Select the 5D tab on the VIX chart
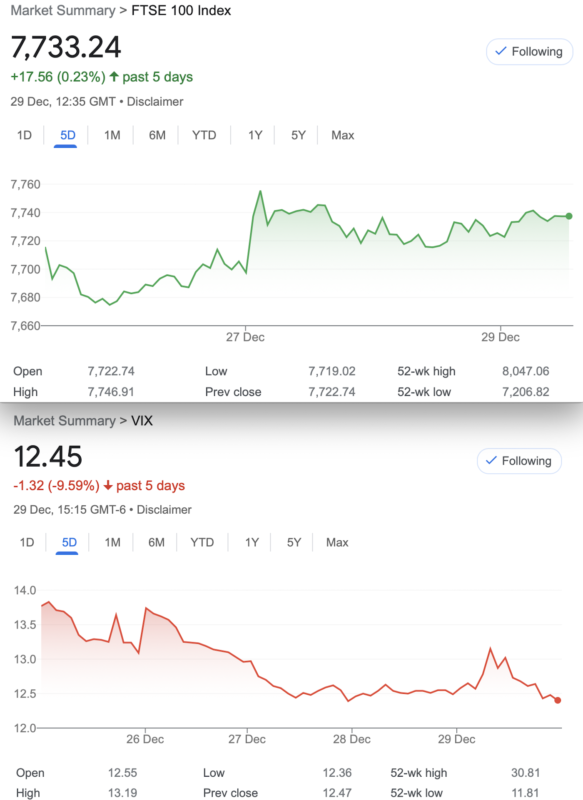The image size is (583, 800). point(69,542)
